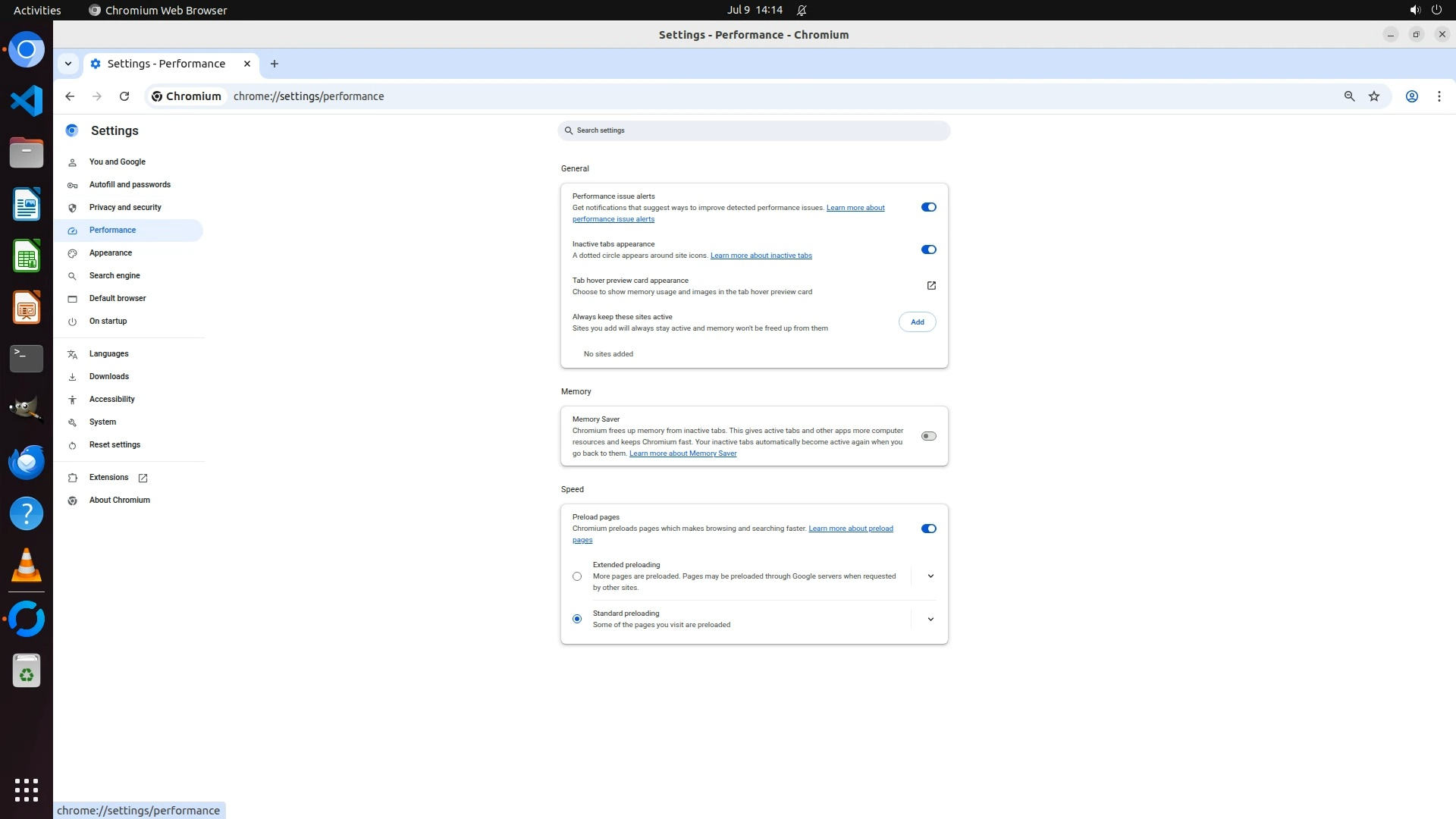
Task: Disable Performance issue alerts toggle
Action: click(x=928, y=207)
